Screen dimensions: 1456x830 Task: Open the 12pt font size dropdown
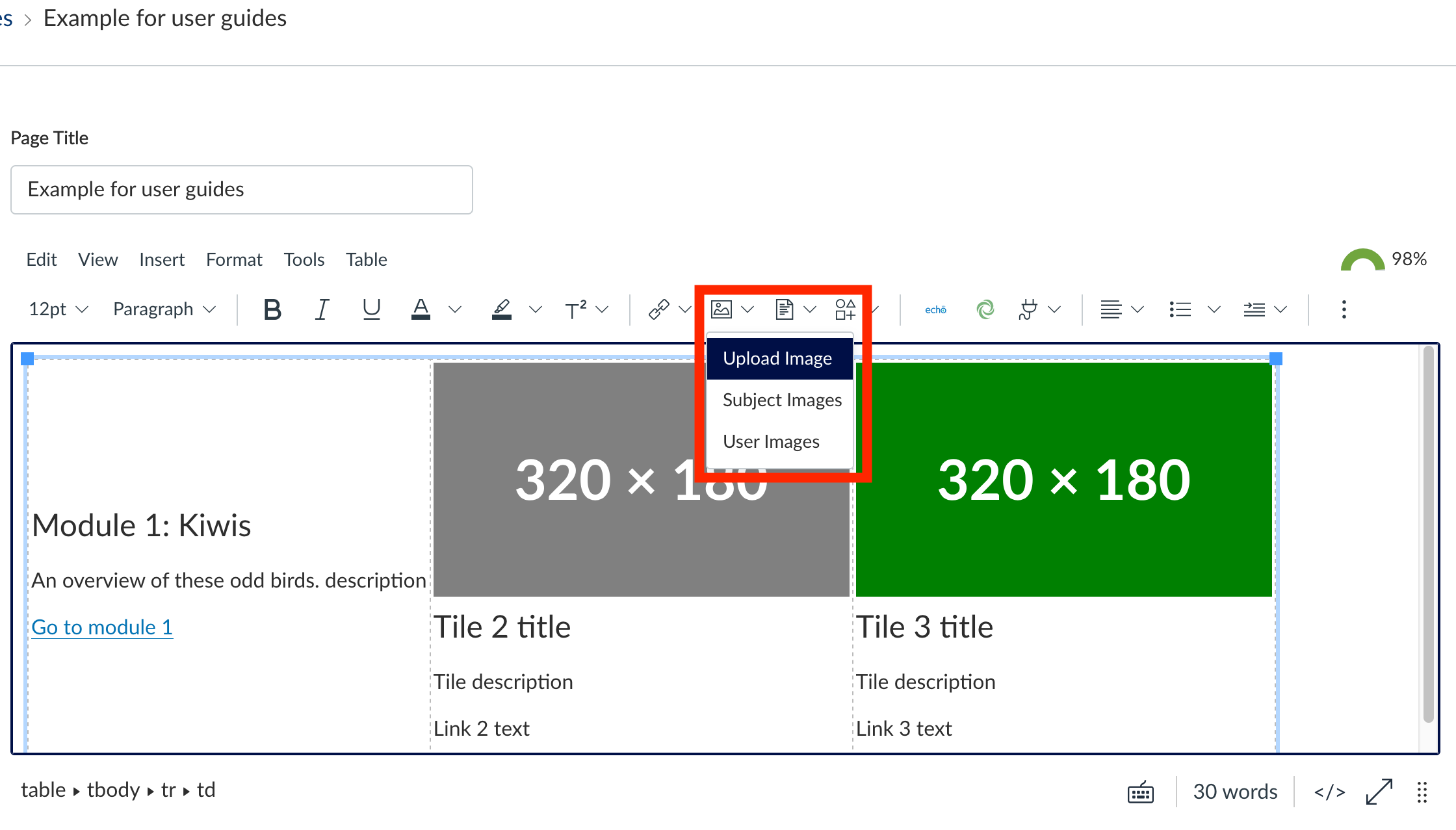coord(58,309)
